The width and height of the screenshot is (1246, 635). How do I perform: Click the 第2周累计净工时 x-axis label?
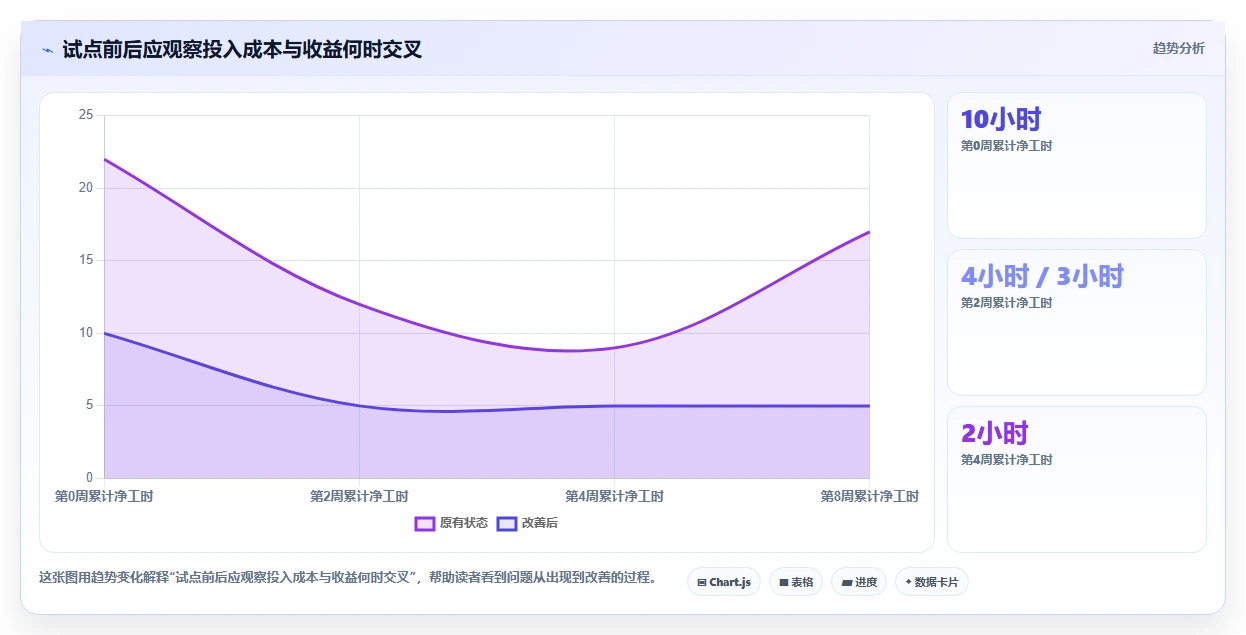pyautogui.click(x=359, y=496)
